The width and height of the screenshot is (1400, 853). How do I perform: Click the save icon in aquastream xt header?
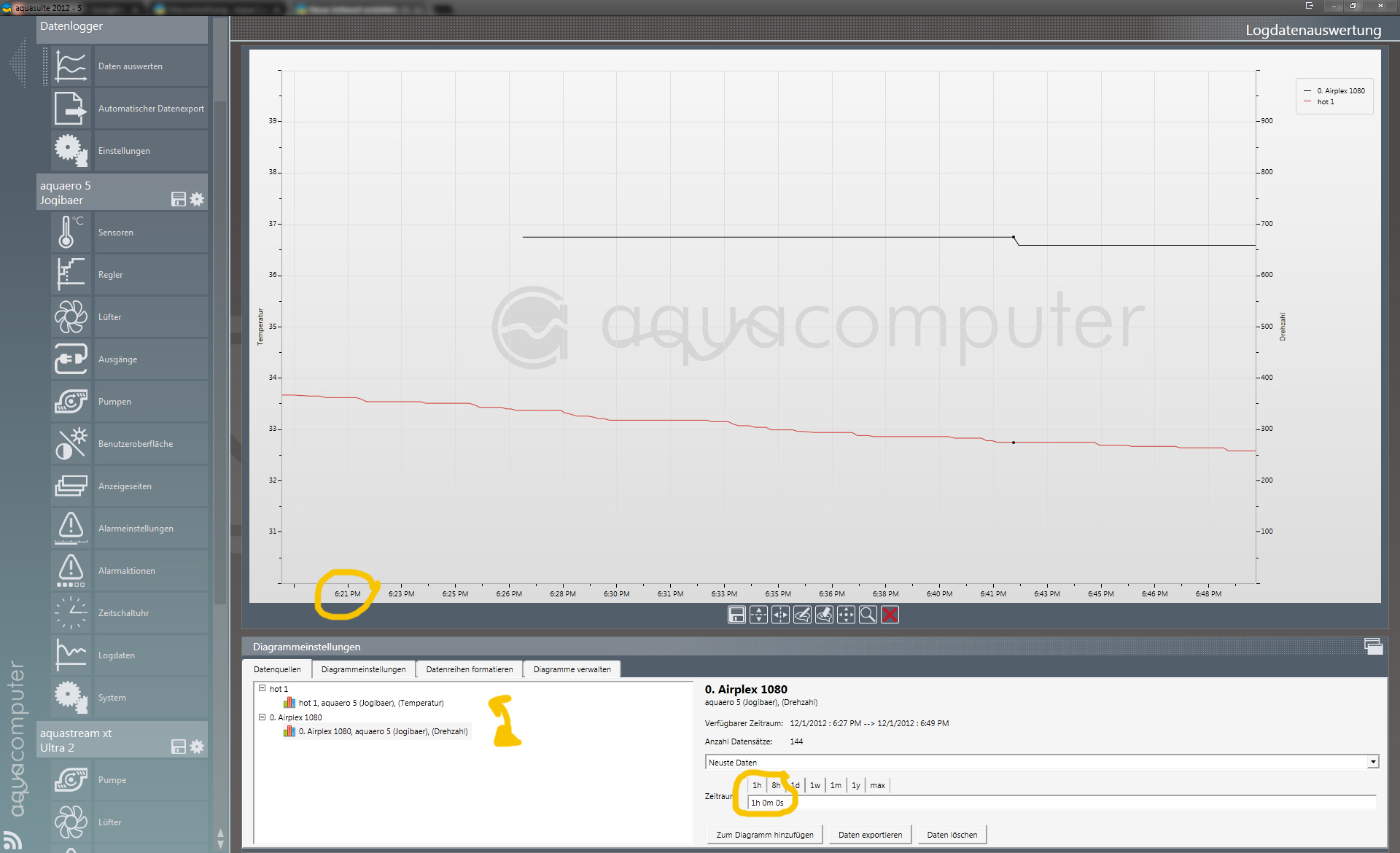pyautogui.click(x=179, y=747)
